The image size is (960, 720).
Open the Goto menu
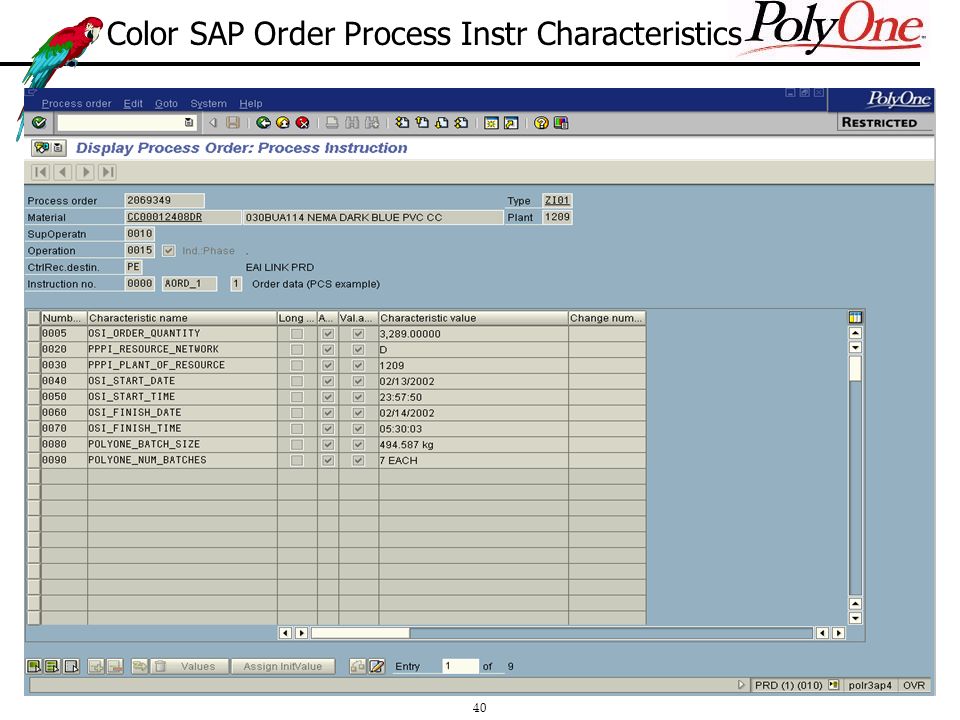[166, 103]
